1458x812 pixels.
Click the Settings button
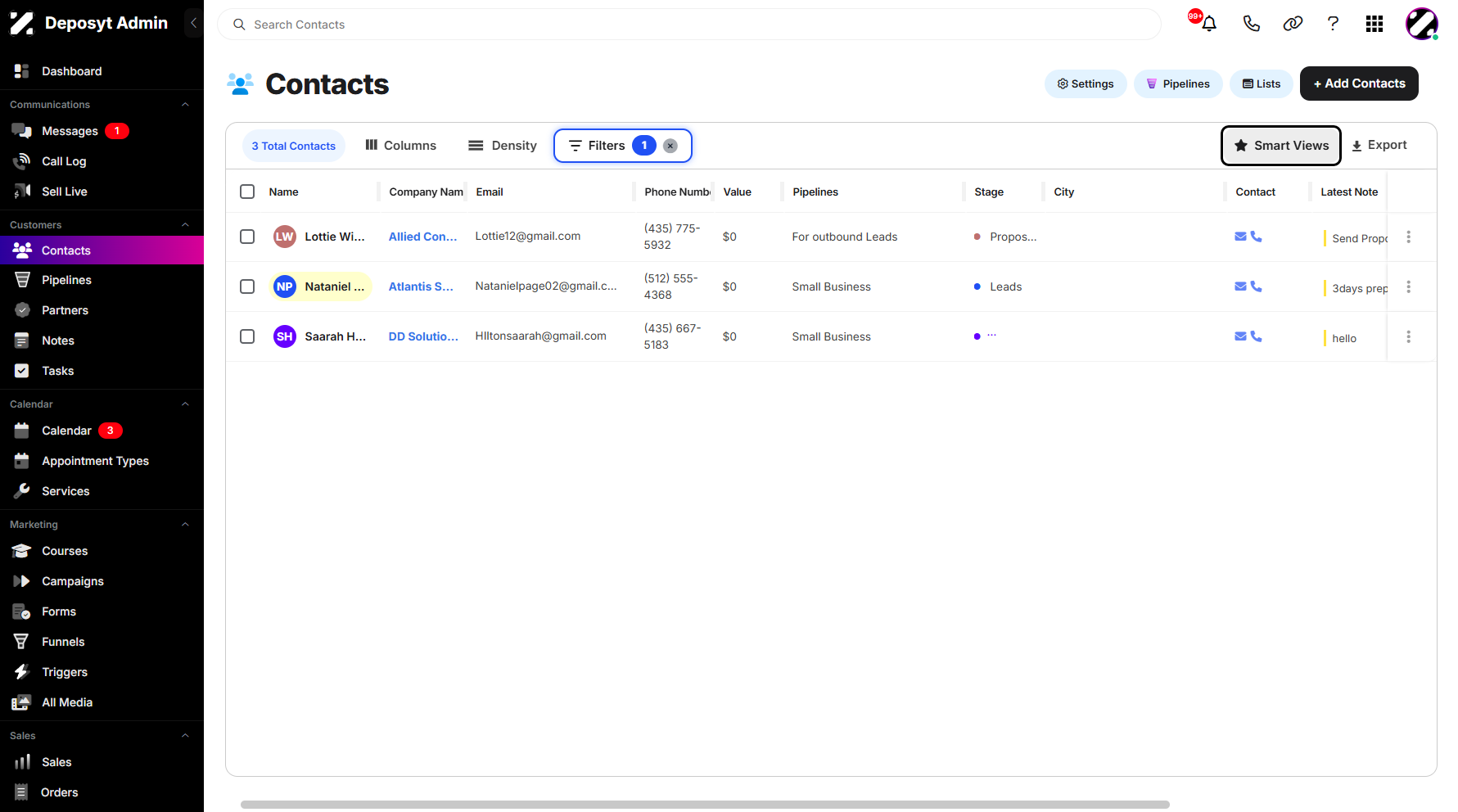[1086, 83]
